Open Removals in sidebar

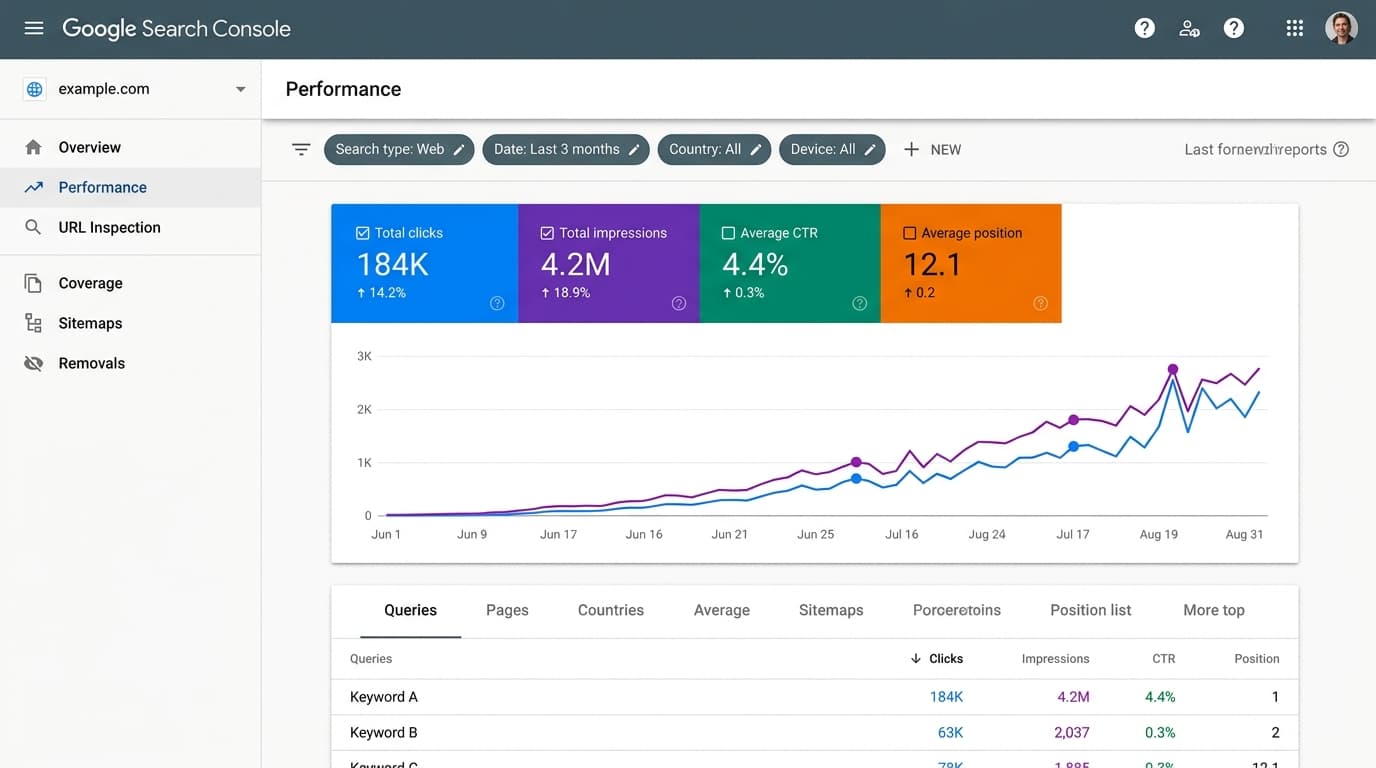coord(130,363)
